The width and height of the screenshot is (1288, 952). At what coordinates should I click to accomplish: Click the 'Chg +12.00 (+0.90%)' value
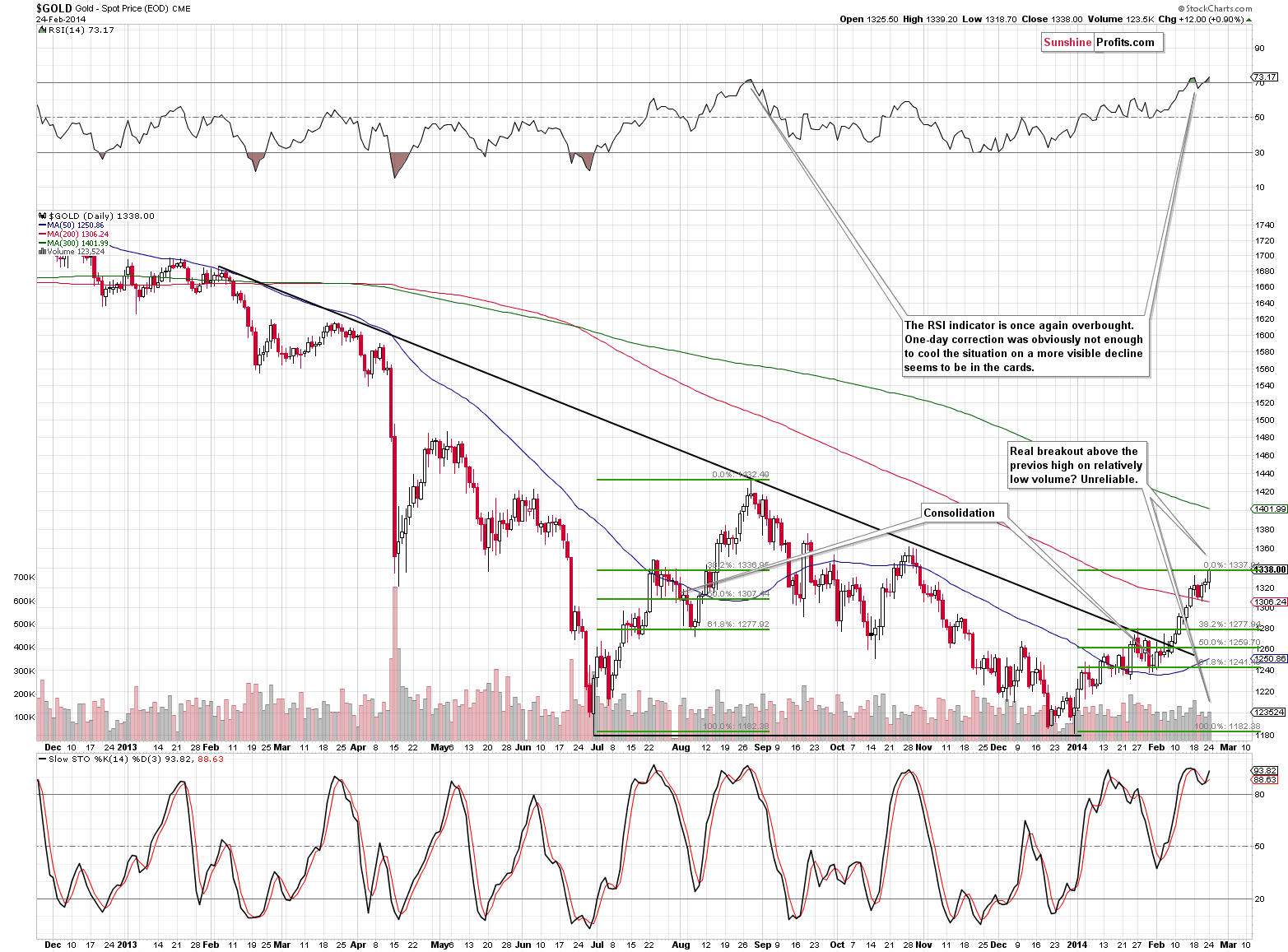coord(1200,19)
